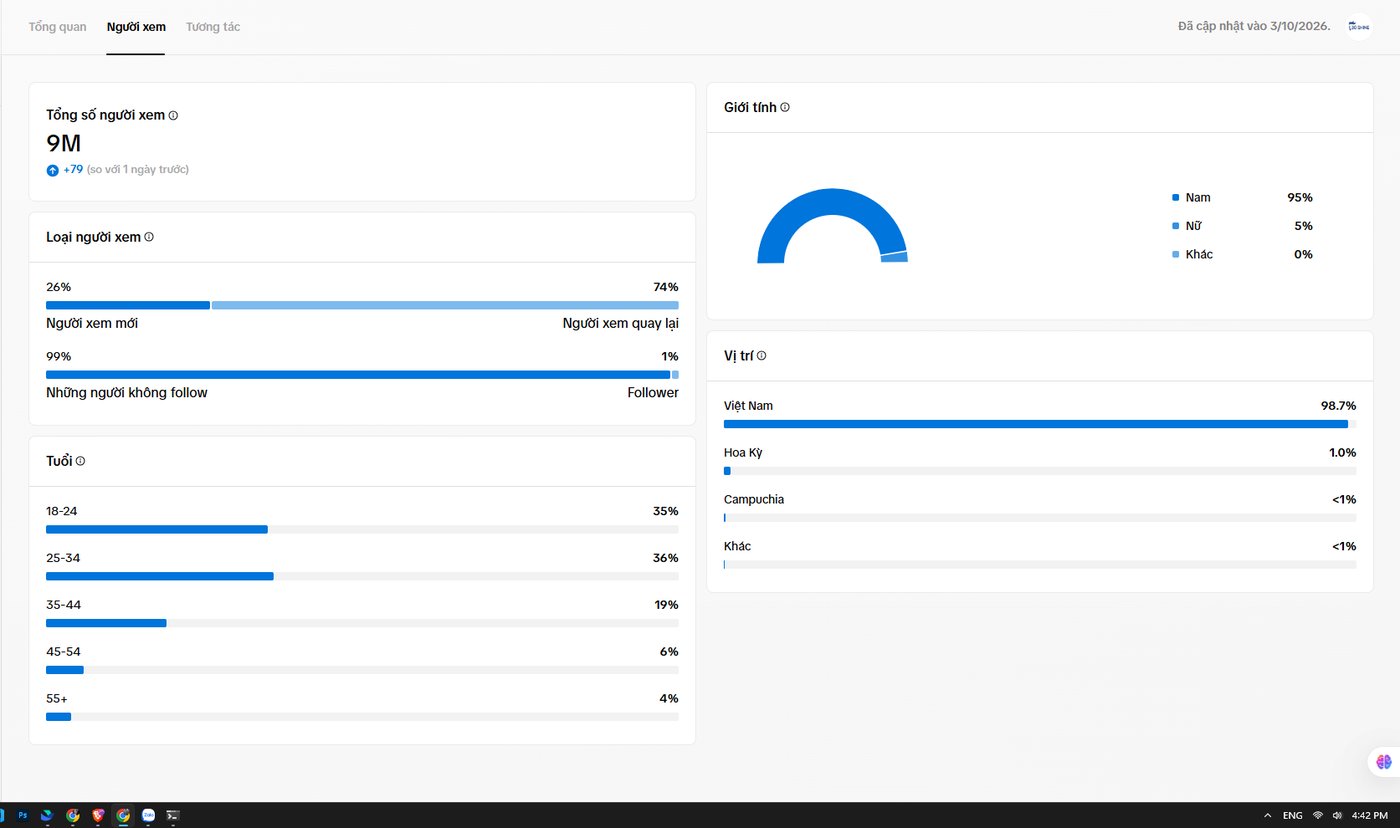The height and width of the screenshot is (828, 1400).
Task: Open the info tooltip icon beside Tuổi
Action: [x=80, y=461]
